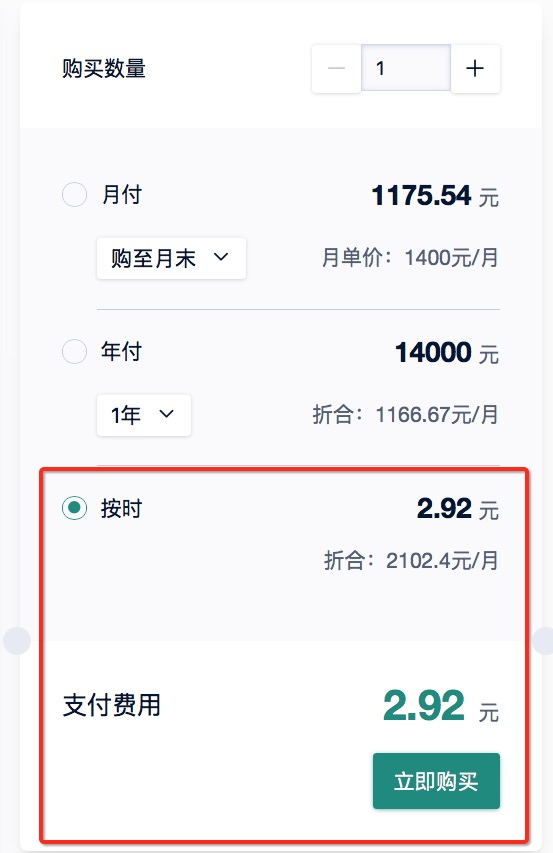This screenshot has width=553, height=853.
Task: Open the 1年 yearly duration dropdown
Action: (144, 415)
